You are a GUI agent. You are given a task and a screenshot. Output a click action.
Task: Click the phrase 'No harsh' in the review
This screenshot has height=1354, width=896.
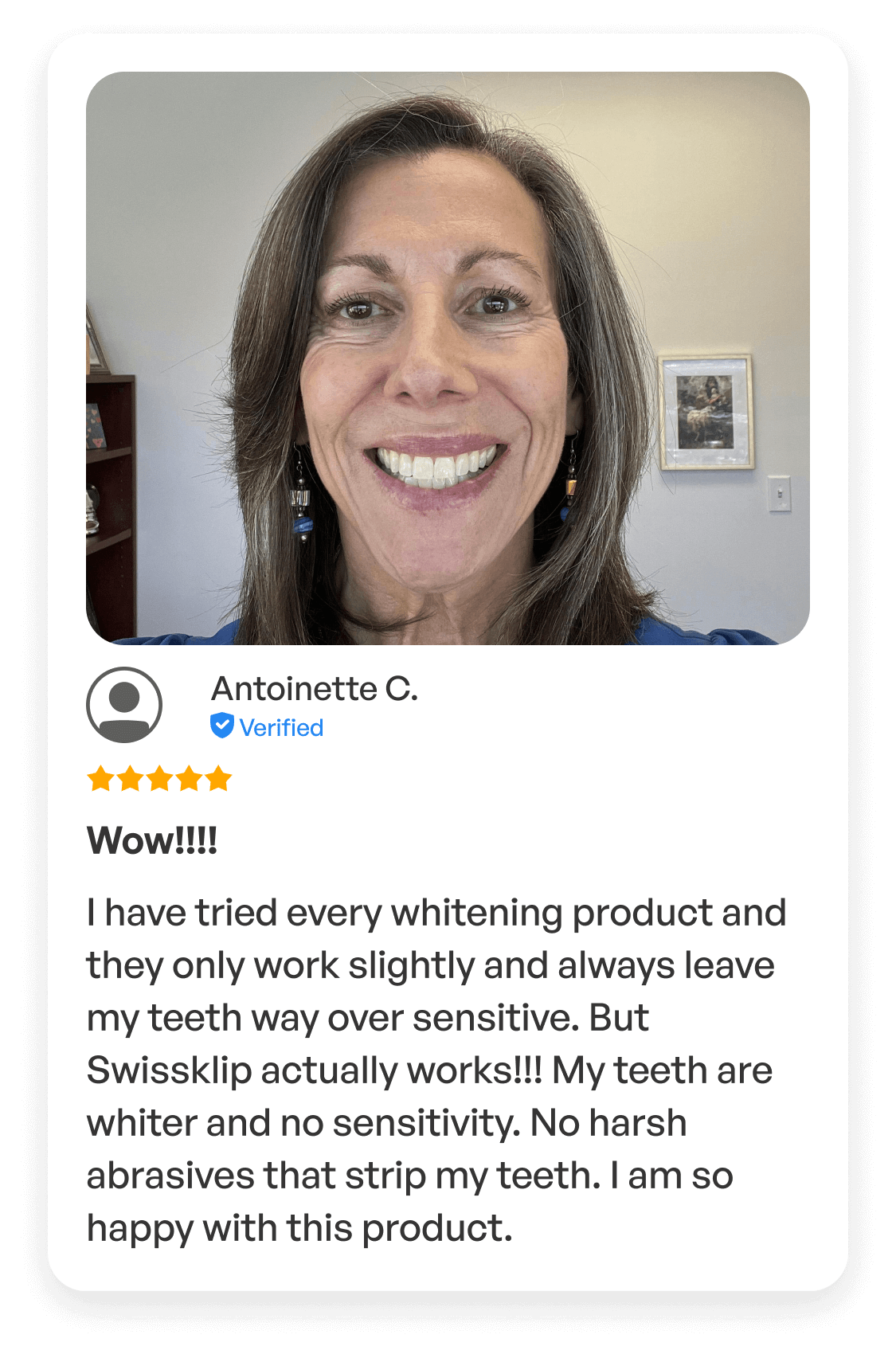(608, 1123)
